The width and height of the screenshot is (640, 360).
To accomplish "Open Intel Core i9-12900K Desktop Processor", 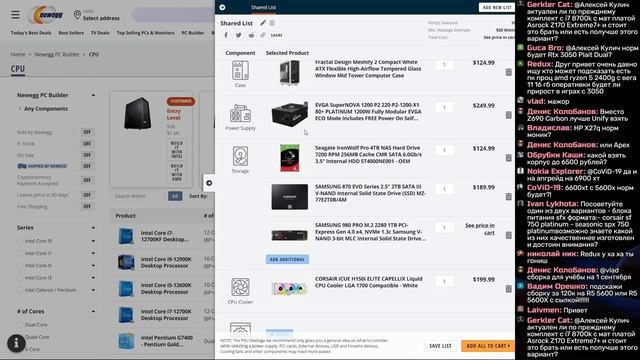I will tap(166, 262).
